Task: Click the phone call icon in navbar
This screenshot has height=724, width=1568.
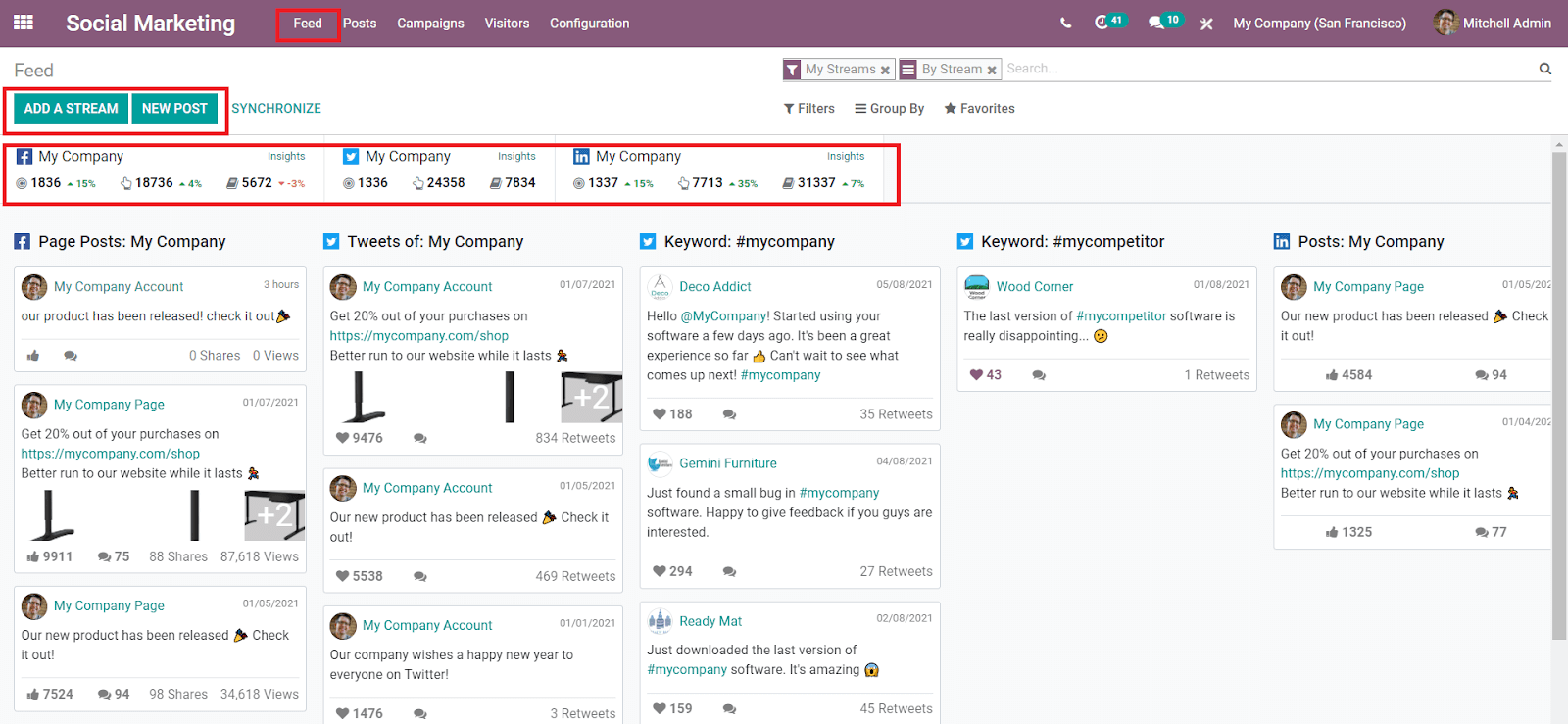Action: 1065,24
